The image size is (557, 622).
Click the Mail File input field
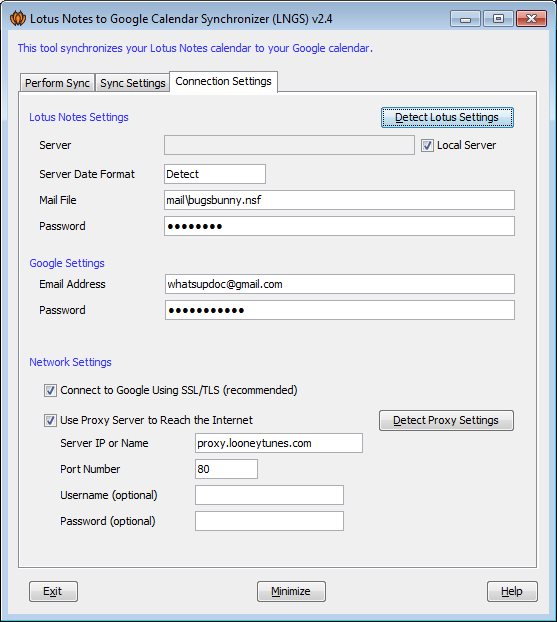[339, 200]
